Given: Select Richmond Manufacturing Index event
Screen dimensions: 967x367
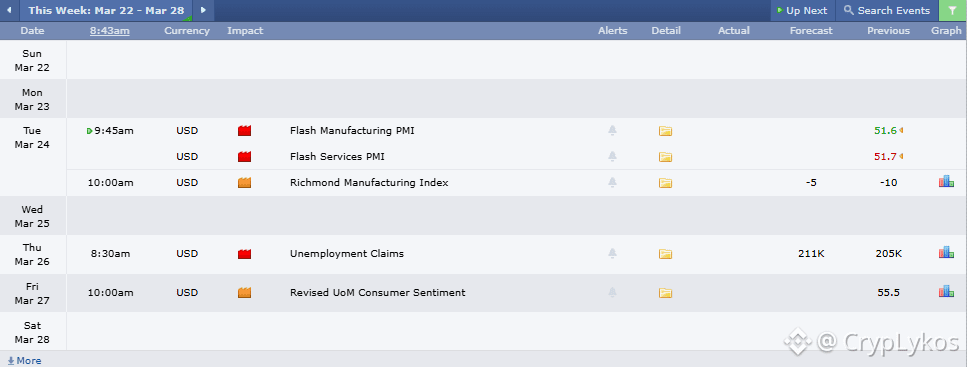Looking at the screenshot, I should coord(369,183).
